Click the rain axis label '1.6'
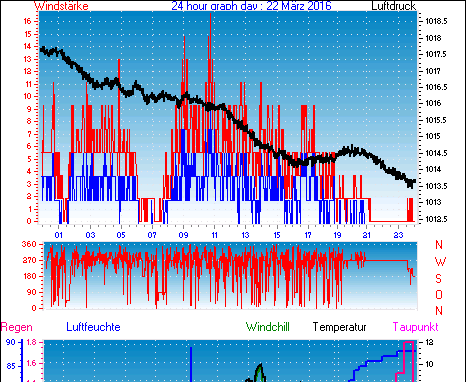The height and width of the screenshot is (382, 470). pyautogui.click(x=31, y=363)
